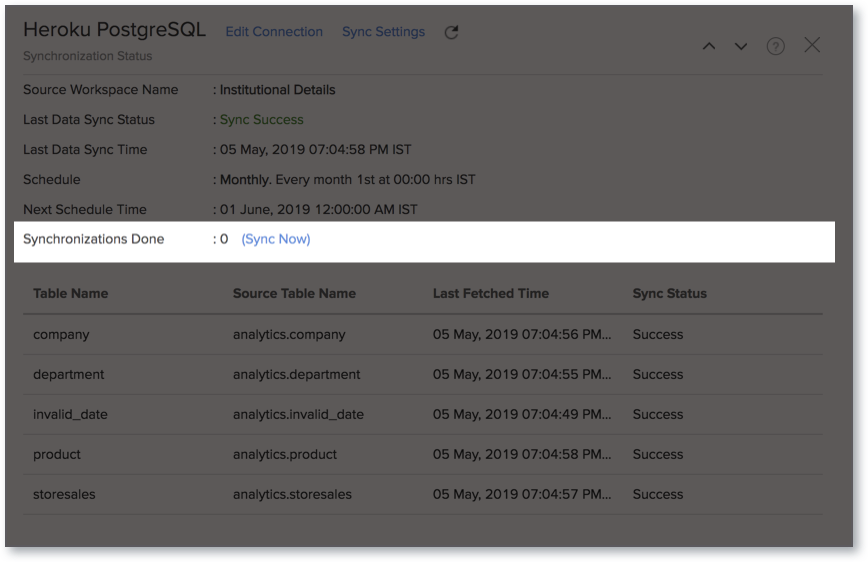Click the analytics.product source table cell

click(285, 454)
